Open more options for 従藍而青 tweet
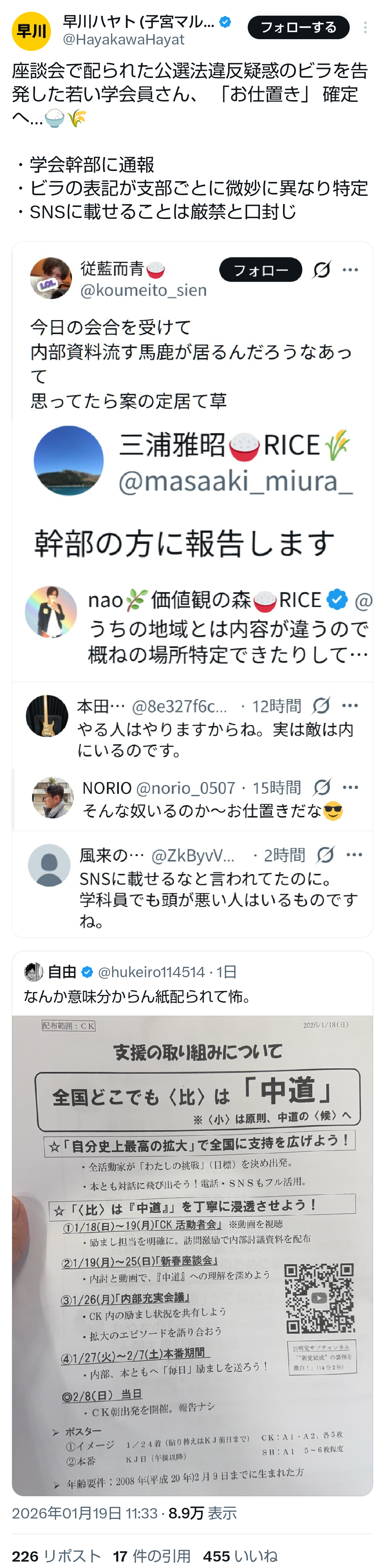The image size is (385, 1568). point(350,270)
